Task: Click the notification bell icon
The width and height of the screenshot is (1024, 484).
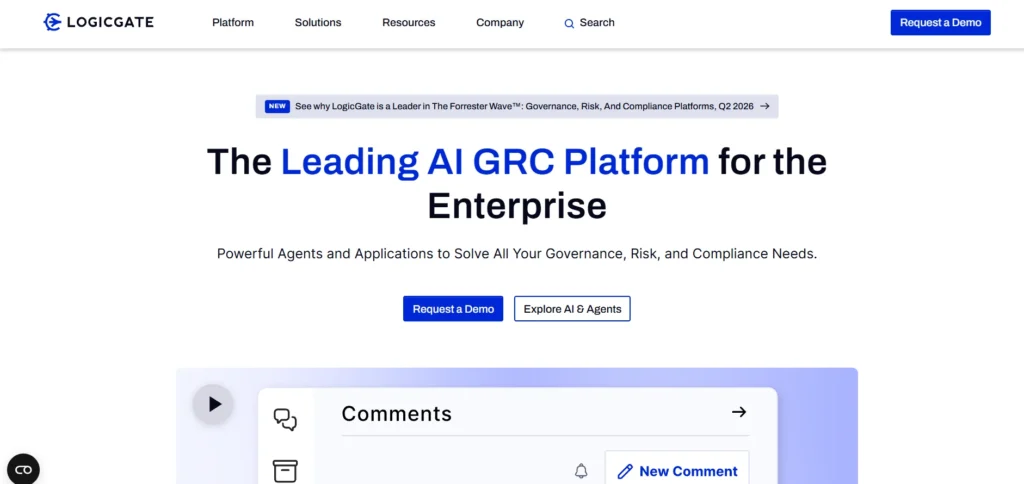Action: [x=581, y=470]
